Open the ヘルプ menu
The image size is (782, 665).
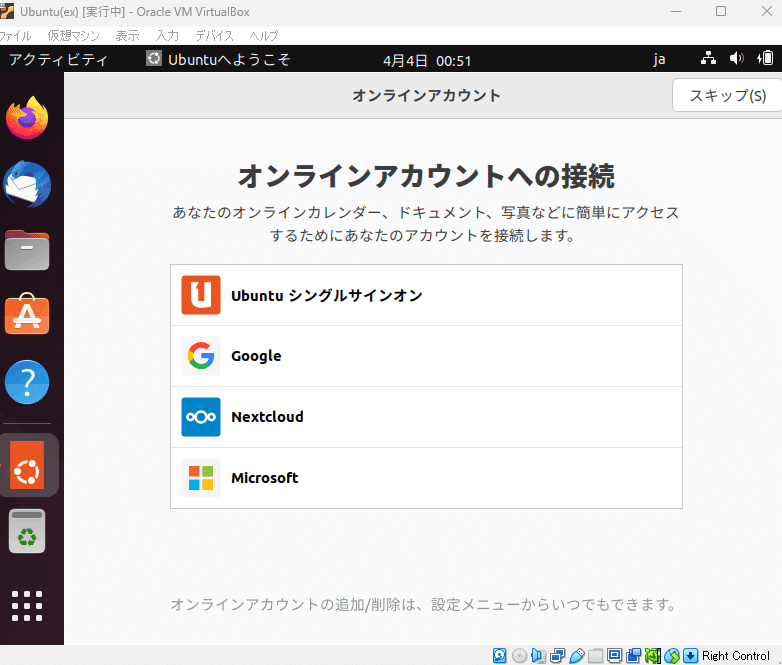(264, 36)
